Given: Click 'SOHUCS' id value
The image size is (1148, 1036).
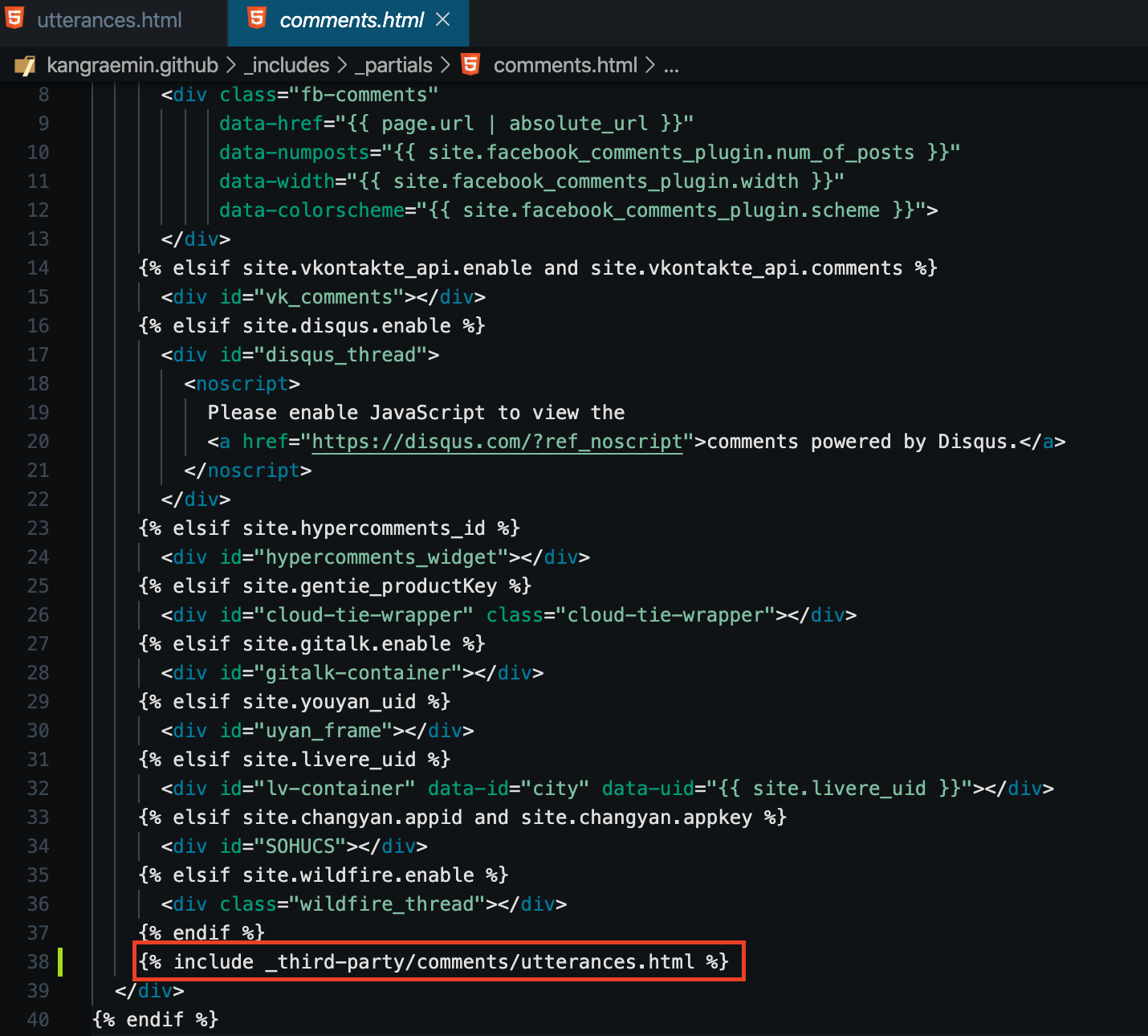Looking at the screenshot, I should [x=300, y=846].
